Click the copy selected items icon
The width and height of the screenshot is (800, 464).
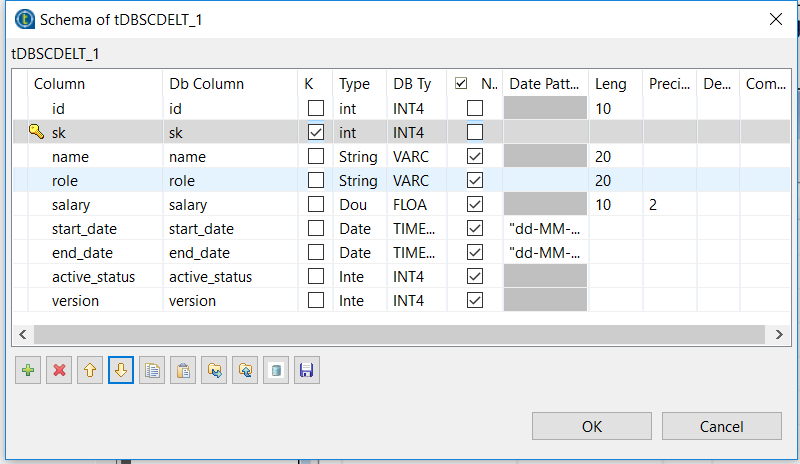152,371
